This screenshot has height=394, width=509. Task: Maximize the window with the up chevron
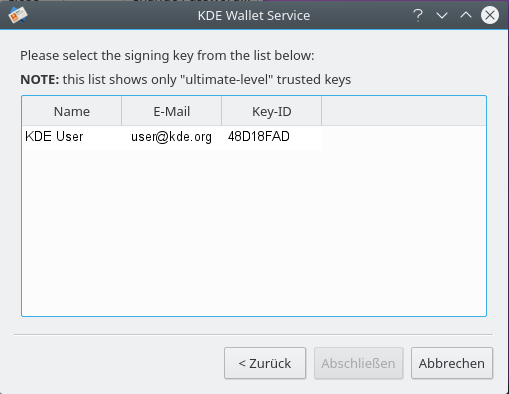tap(466, 15)
